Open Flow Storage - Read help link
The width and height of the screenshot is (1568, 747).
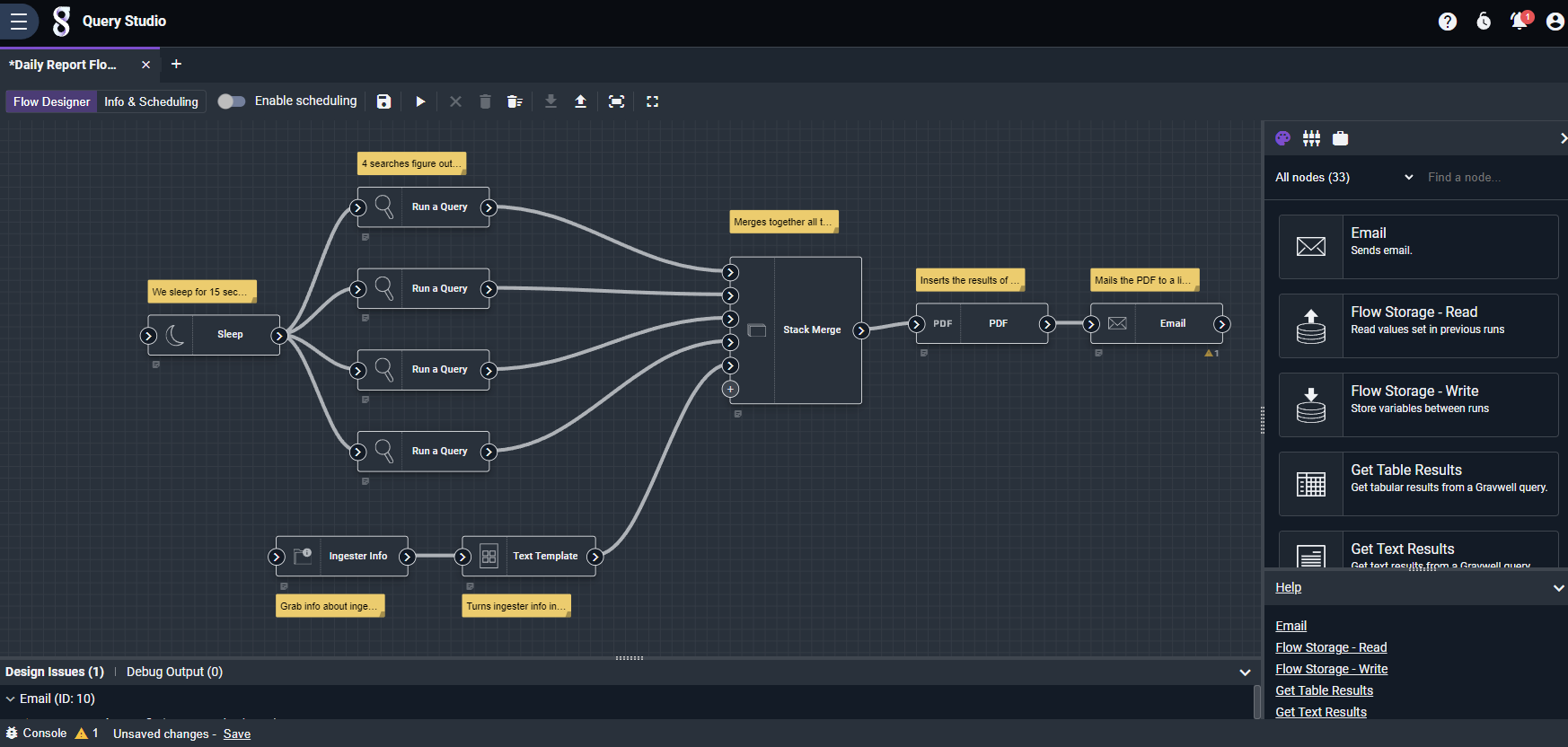(x=1331, y=647)
